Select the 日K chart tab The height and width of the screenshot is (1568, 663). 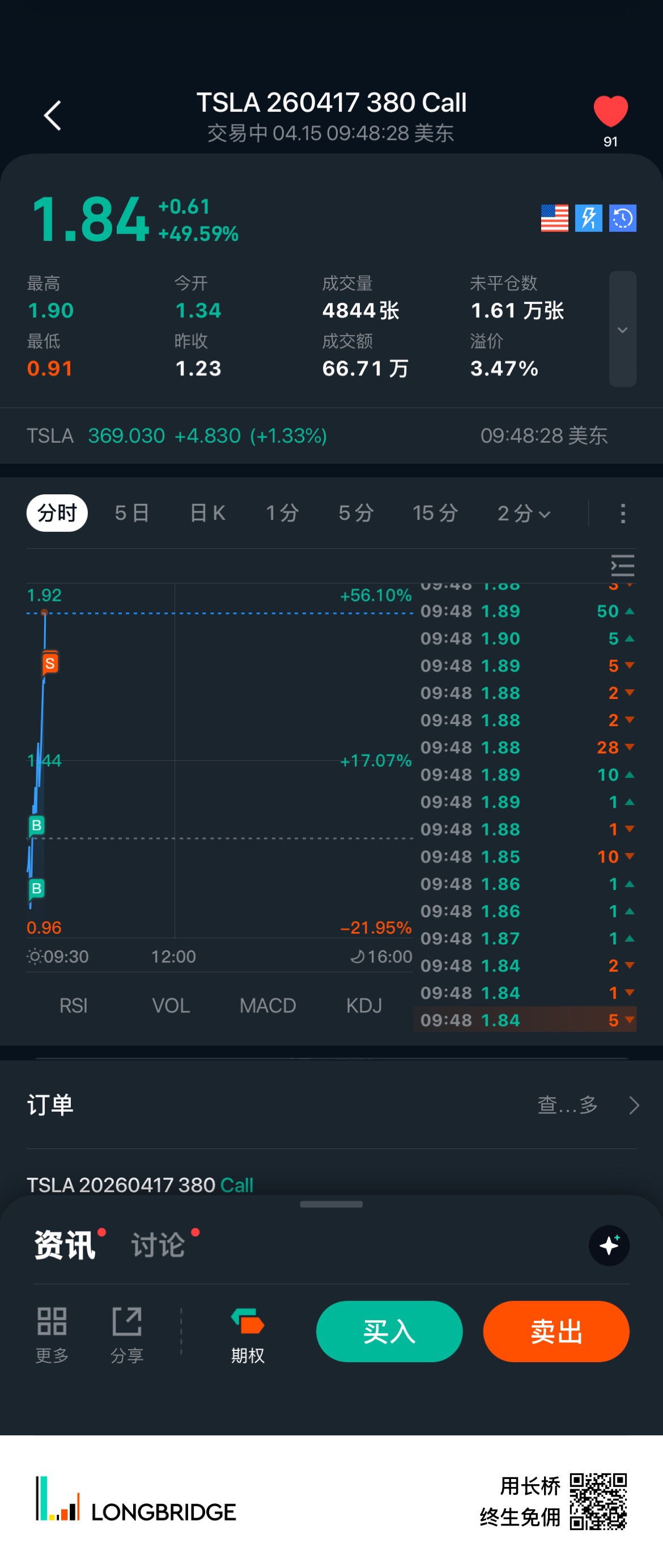(207, 513)
